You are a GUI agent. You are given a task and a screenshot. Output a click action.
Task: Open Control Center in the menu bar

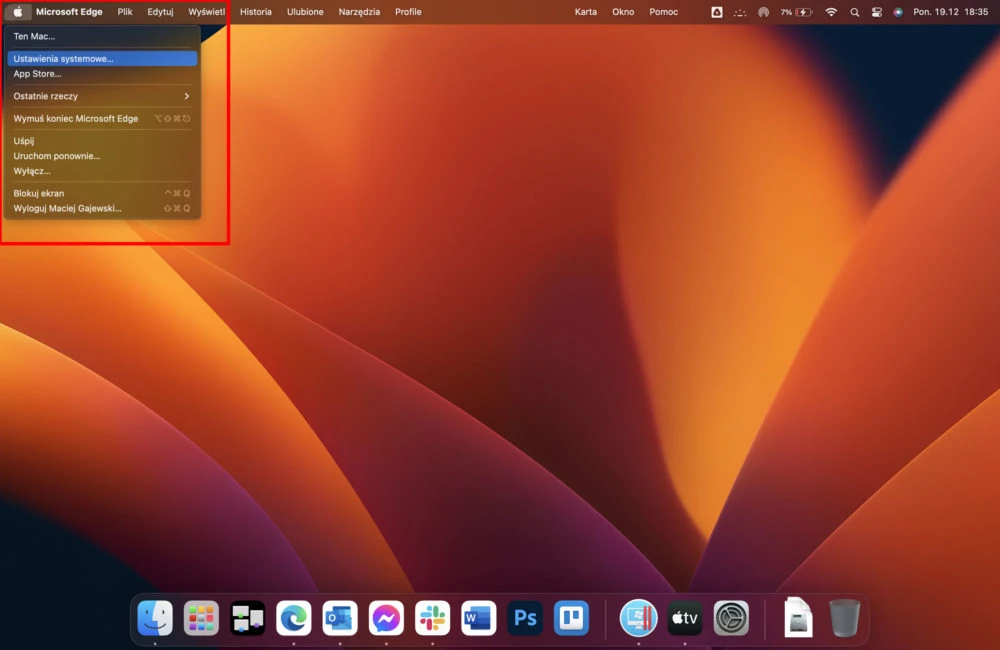coord(876,12)
